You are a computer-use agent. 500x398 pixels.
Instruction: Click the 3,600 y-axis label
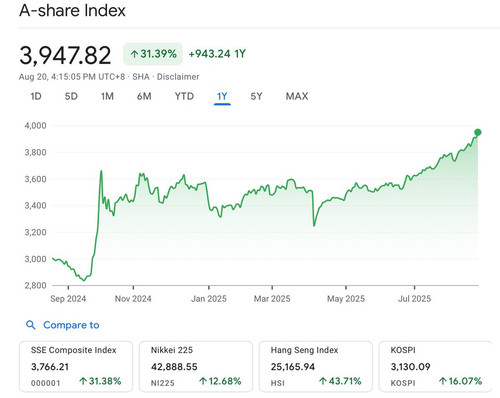[35, 179]
